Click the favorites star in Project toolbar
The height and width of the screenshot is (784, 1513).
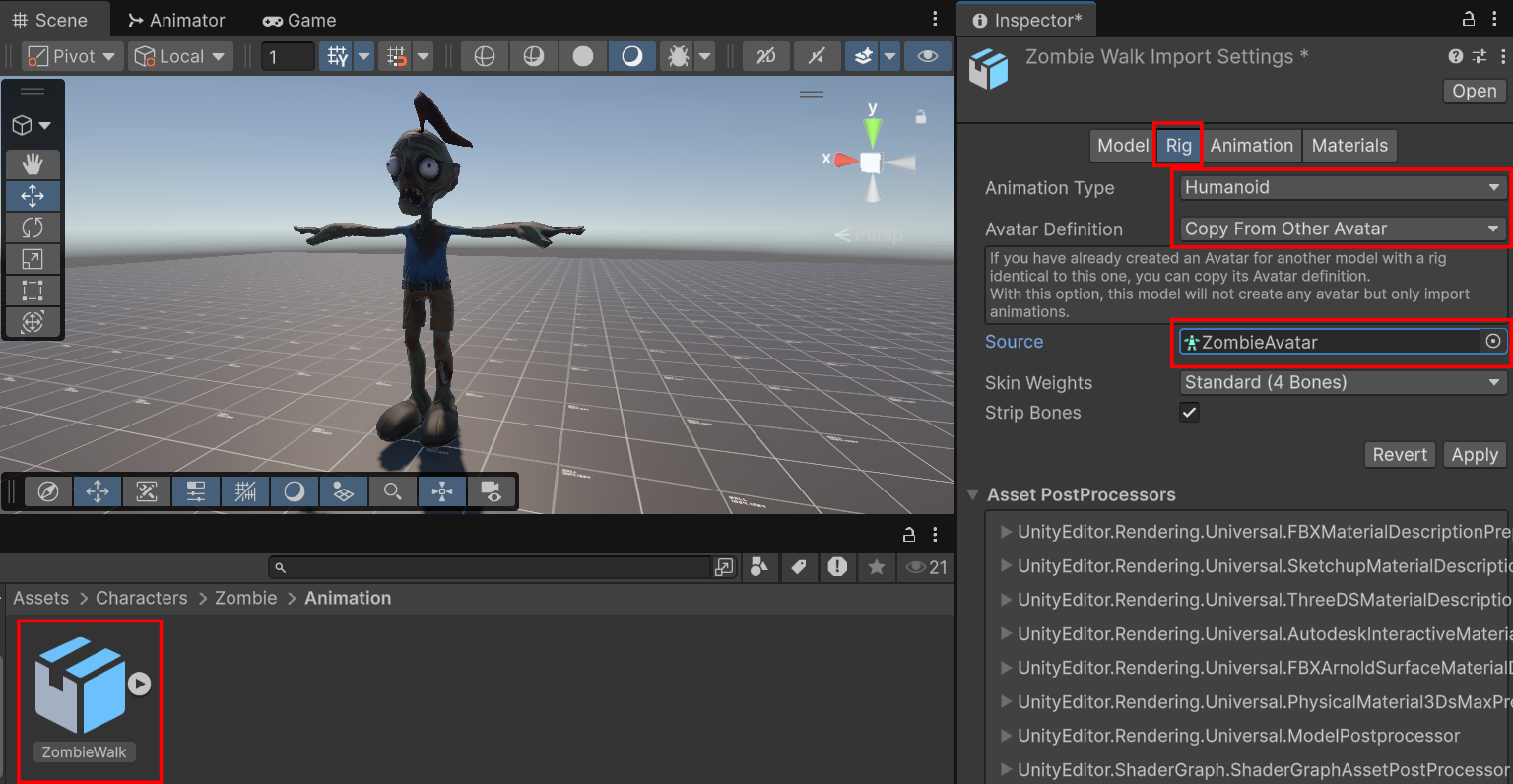876,567
